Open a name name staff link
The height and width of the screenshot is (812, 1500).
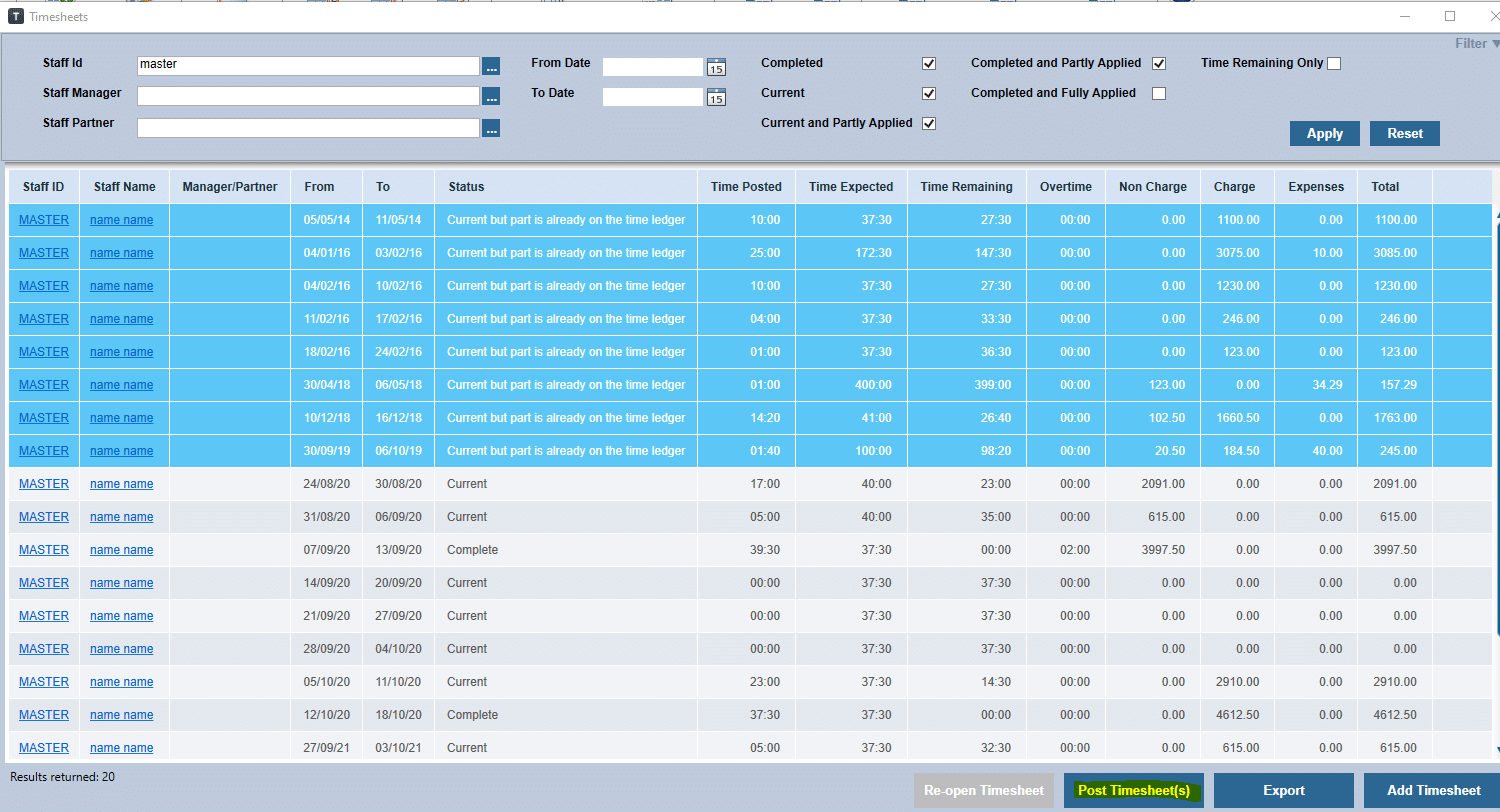pos(121,219)
